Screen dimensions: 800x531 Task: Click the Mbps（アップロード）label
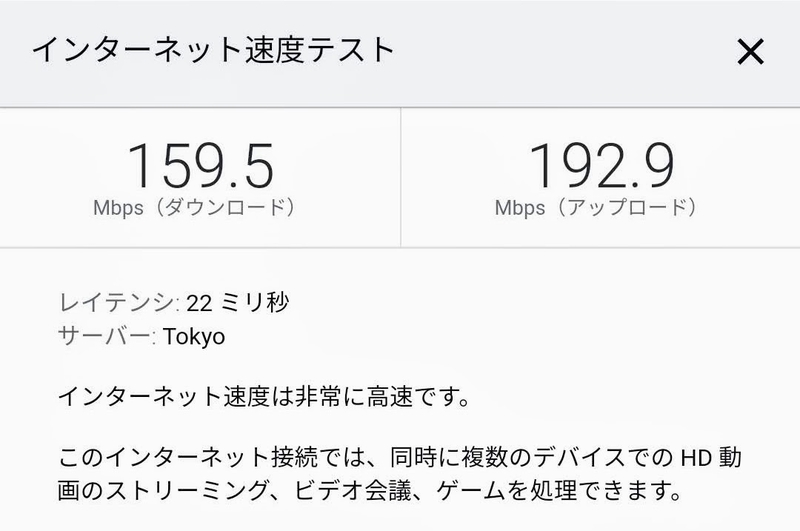[x=596, y=208]
